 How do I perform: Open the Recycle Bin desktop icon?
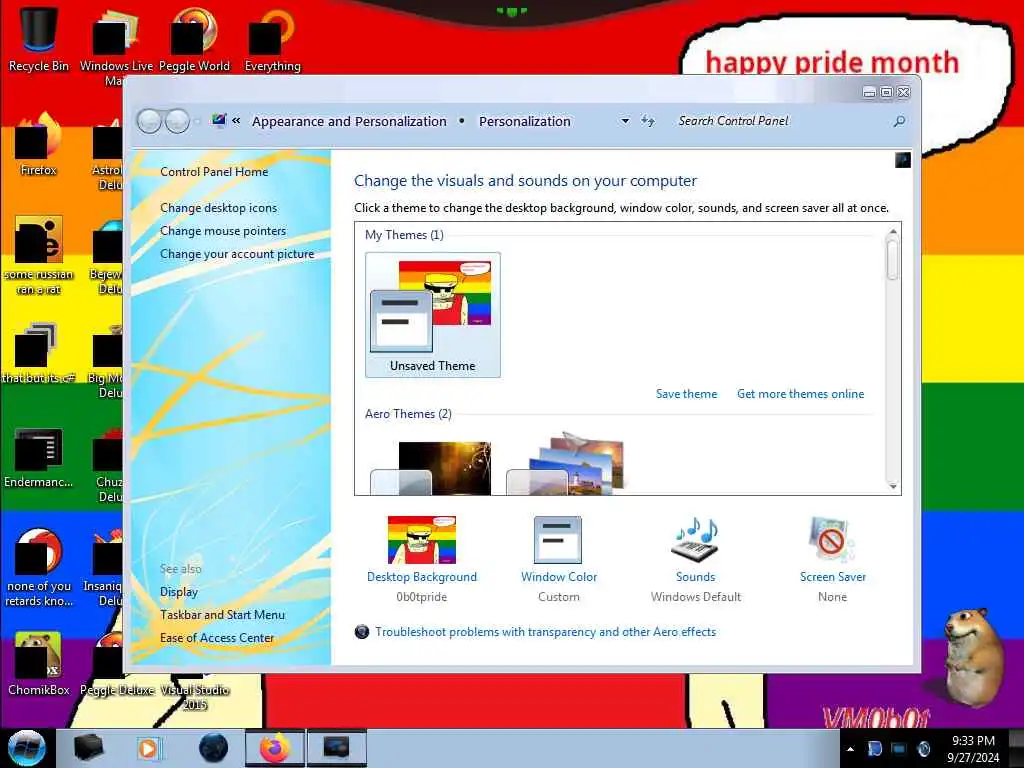39,39
